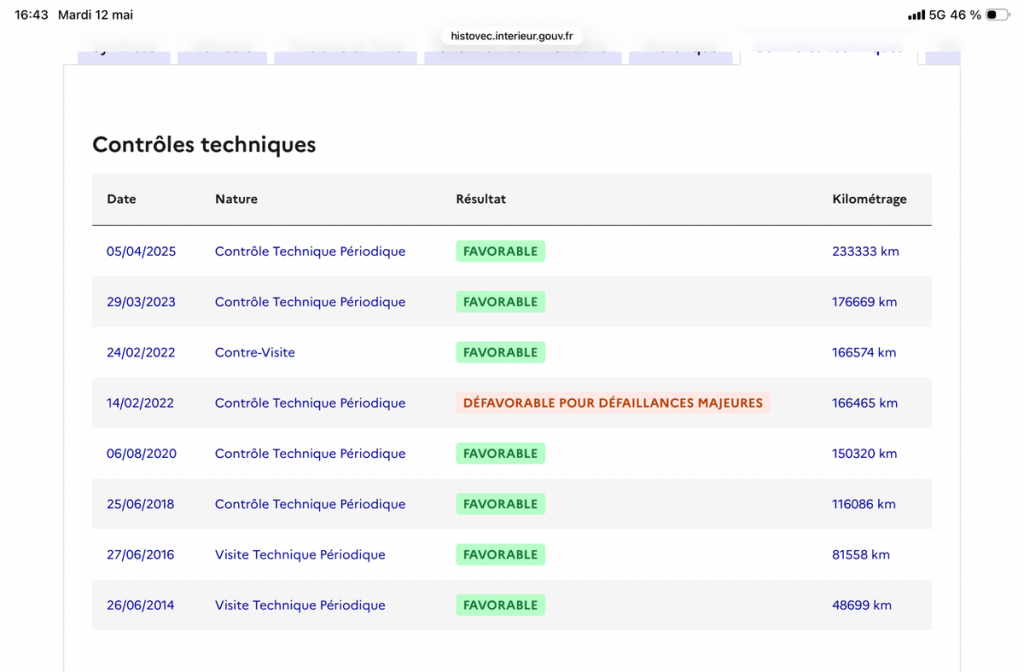This screenshot has width=1024, height=672.
Task: Click the 'Contre-Visite' entry
Action: click(255, 353)
